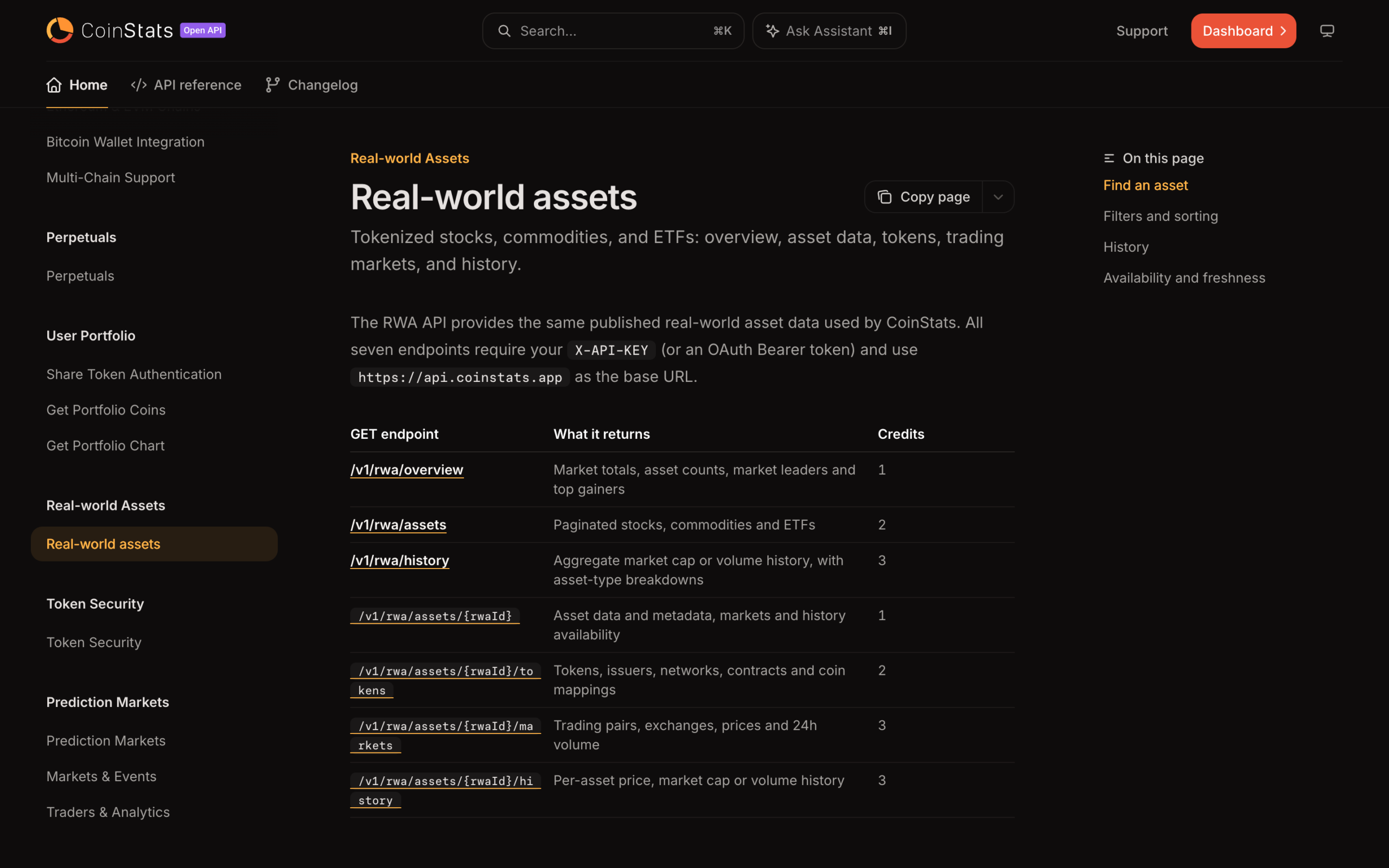Jump to History section
This screenshot has width=1389, height=868.
click(x=1125, y=247)
